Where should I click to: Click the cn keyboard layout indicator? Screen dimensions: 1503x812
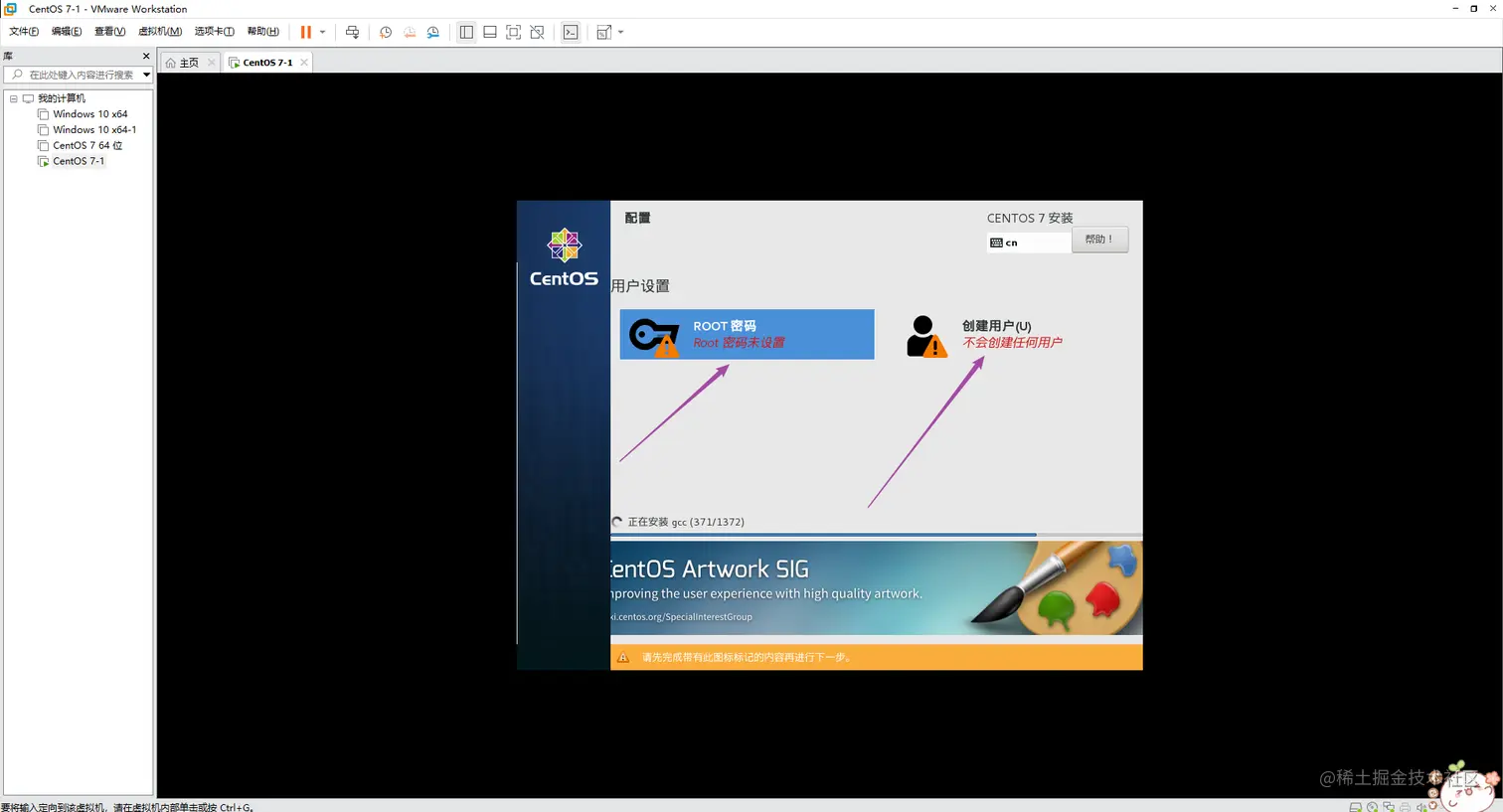click(1029, 243)
